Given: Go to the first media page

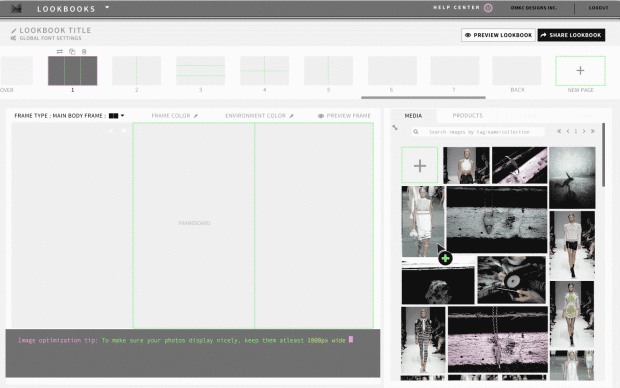Looking at the screenshot, I should (559, 131).
